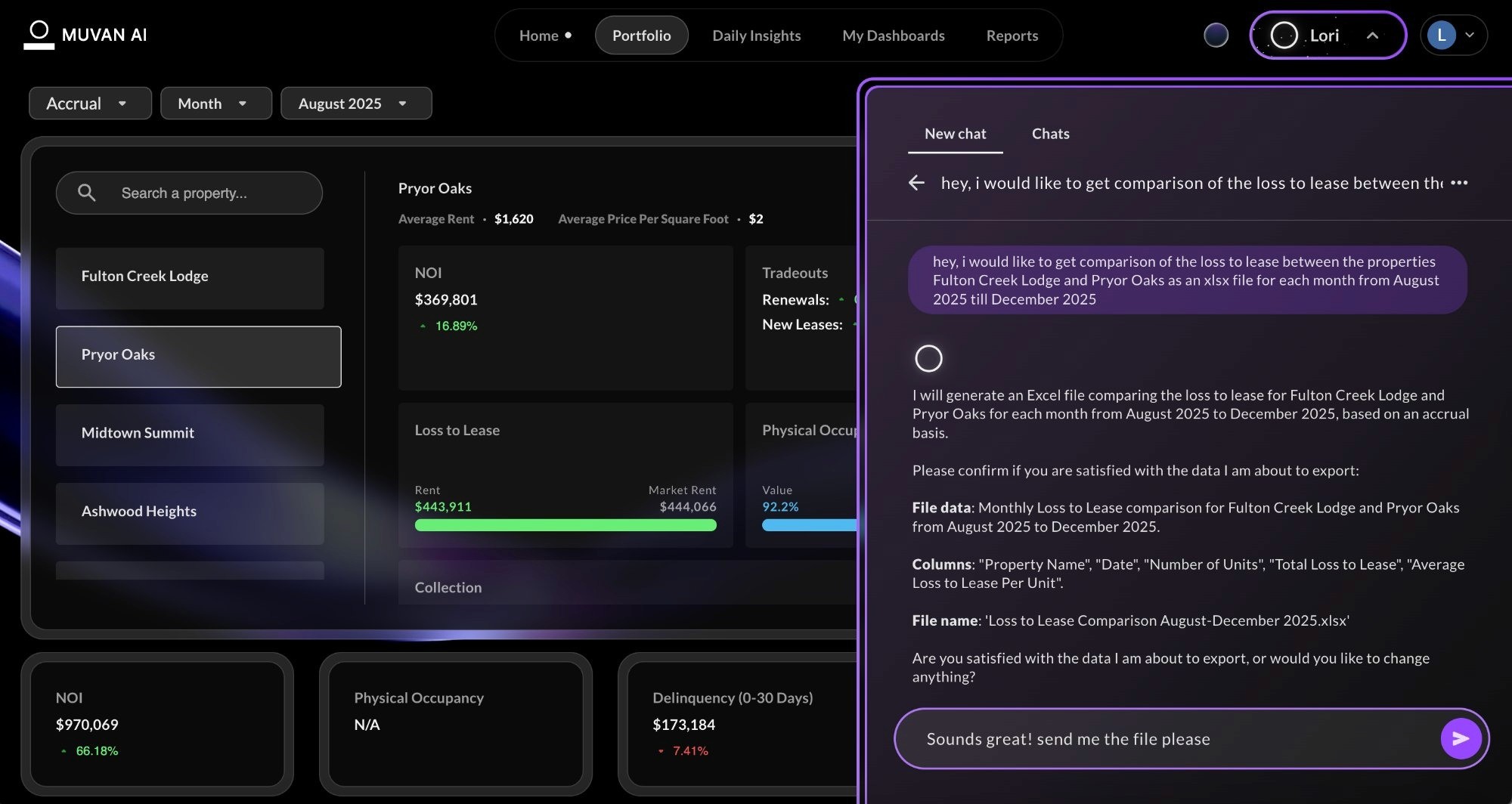Image resolution: width=1512 pixels, height=804 pixels.
Task: Click the green Loss to Lease bar
Action: click(565, 525)
